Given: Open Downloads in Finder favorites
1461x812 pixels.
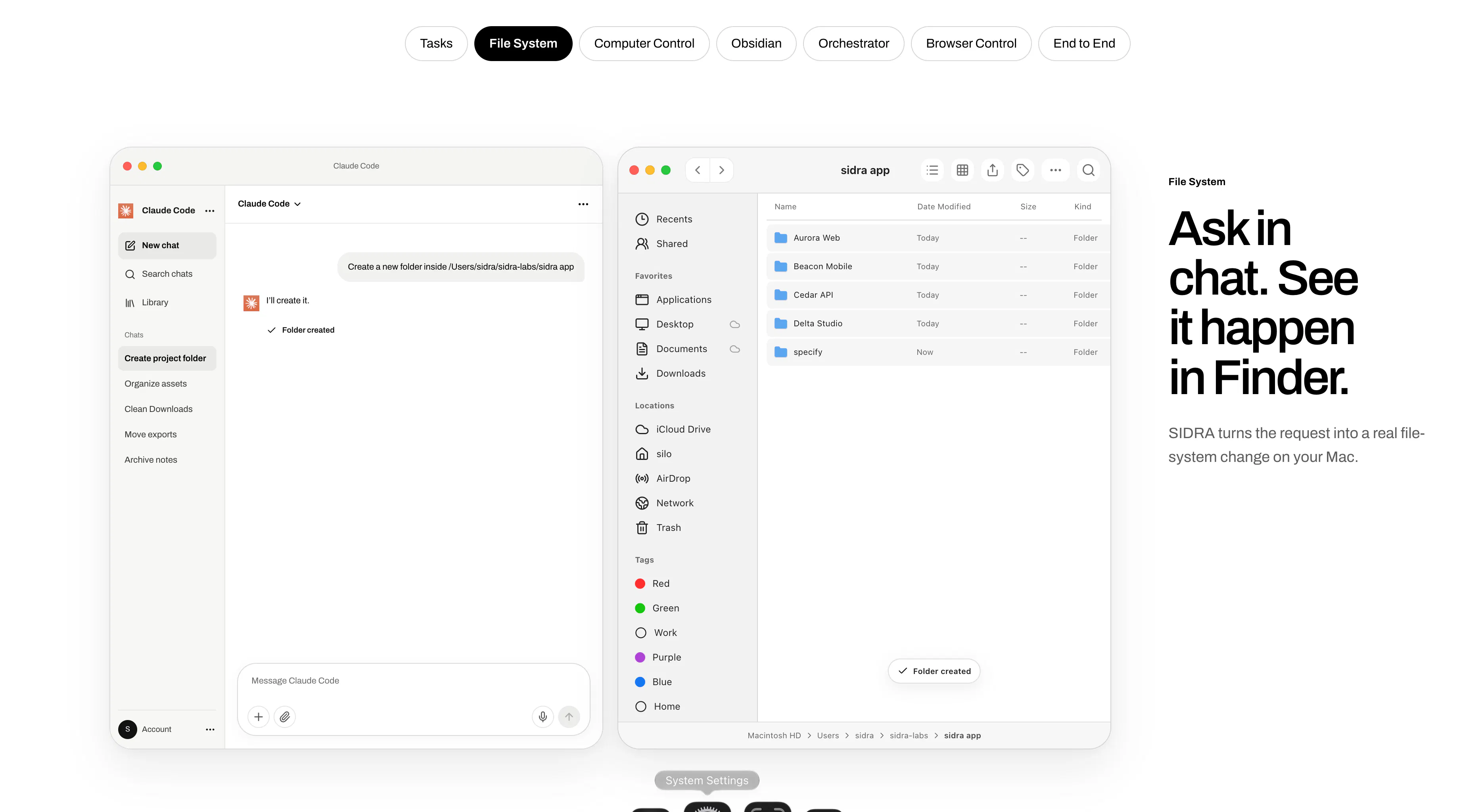Looking at the screenshot, I should [x=670, y=373].
